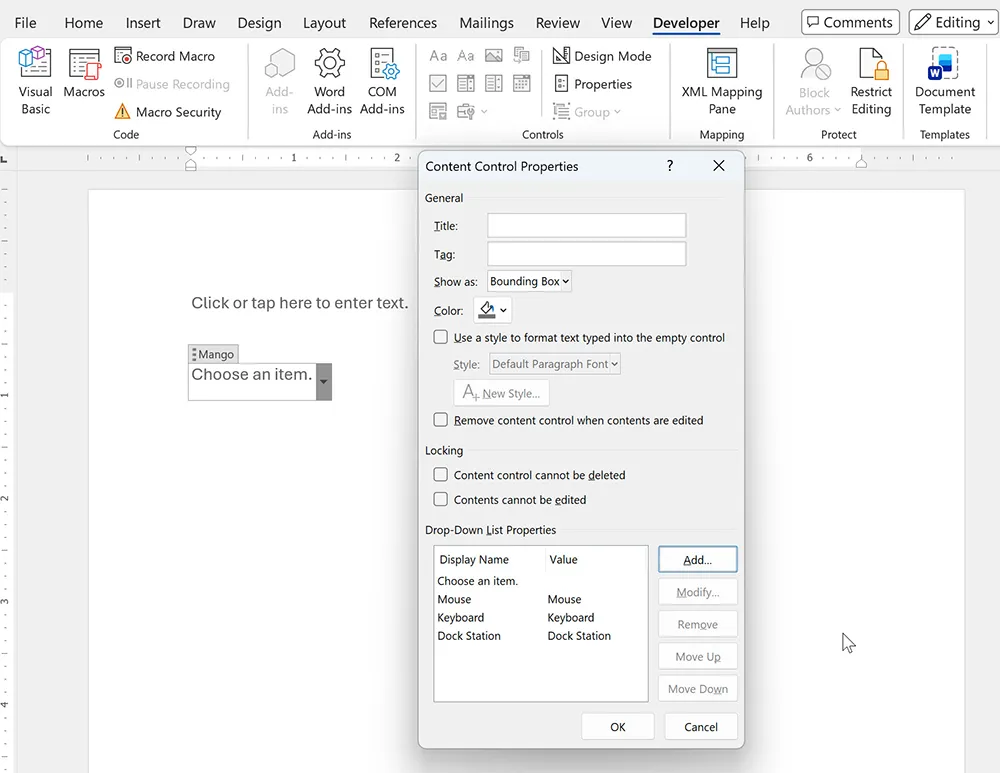The height and width of the screenshot is (773, 1000).
Task: Toggle Design Mode in the Controls group
Action: [x=601, y=56]
